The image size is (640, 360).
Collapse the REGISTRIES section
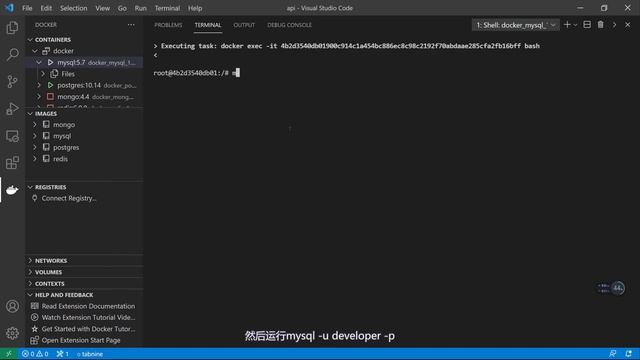point(30,187)
